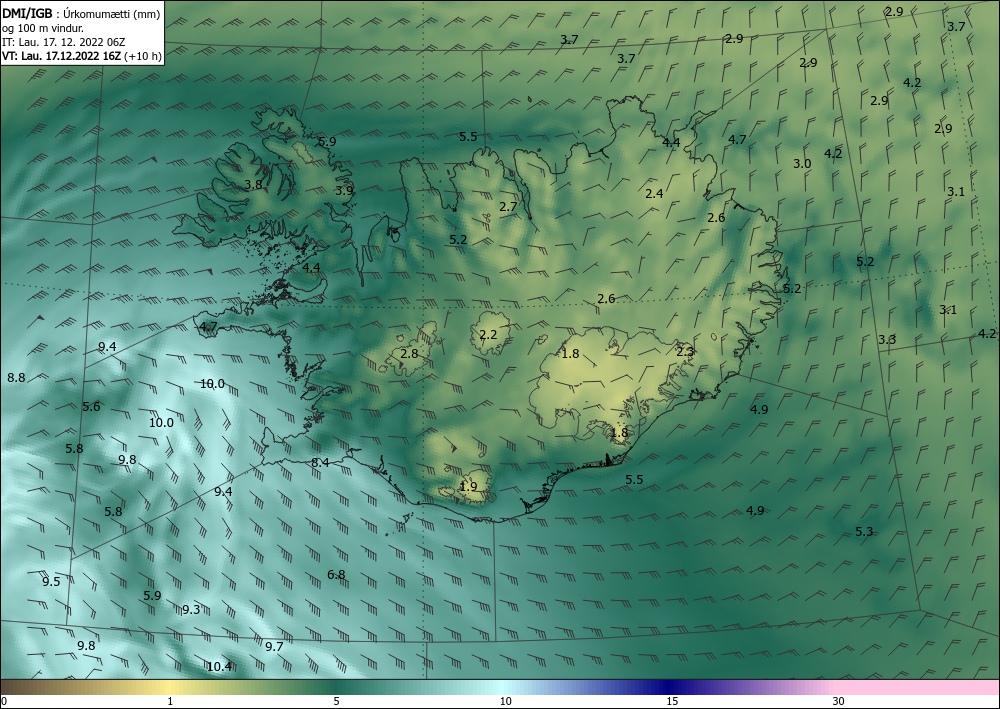Click the 5.3 value southeast of Iceland

click(864, 532)
